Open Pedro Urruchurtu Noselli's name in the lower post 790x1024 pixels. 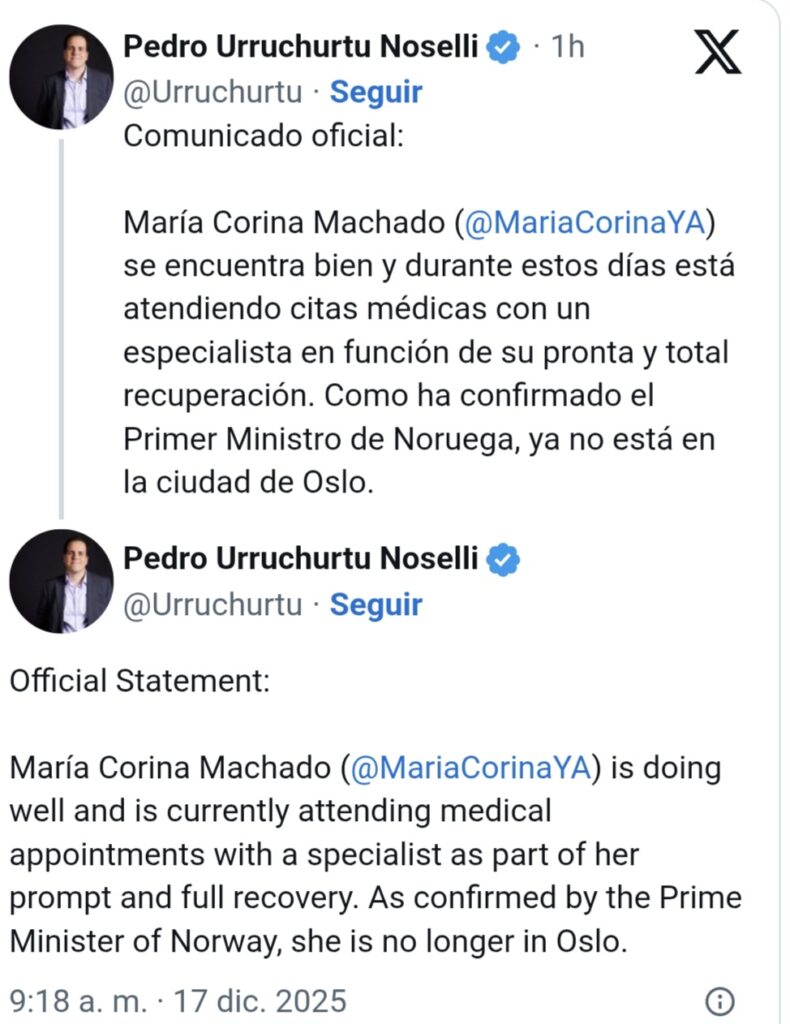click(x=300, y=560)
